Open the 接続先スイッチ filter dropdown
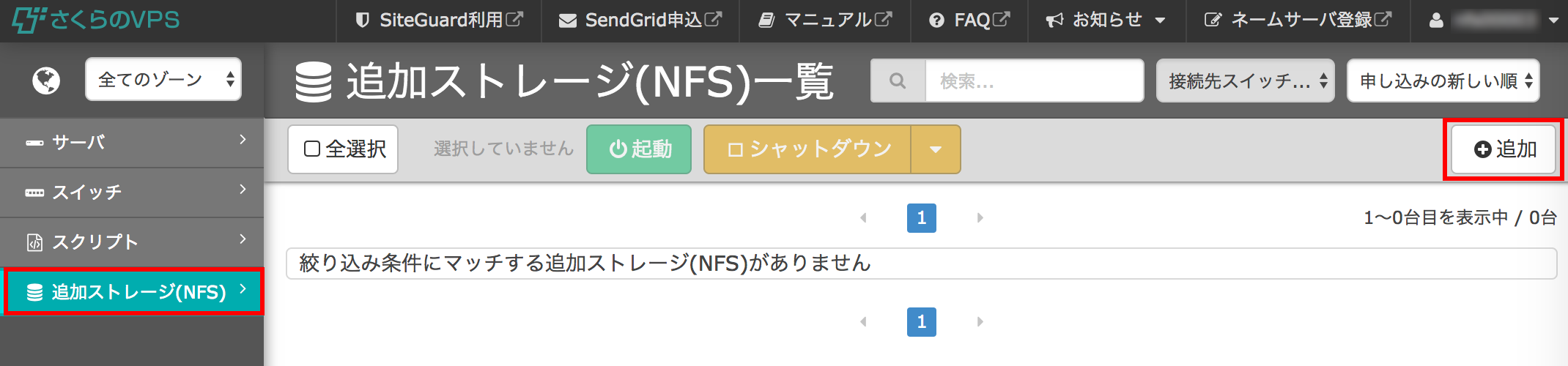 pyautogui.click(x=1246, y=81)
